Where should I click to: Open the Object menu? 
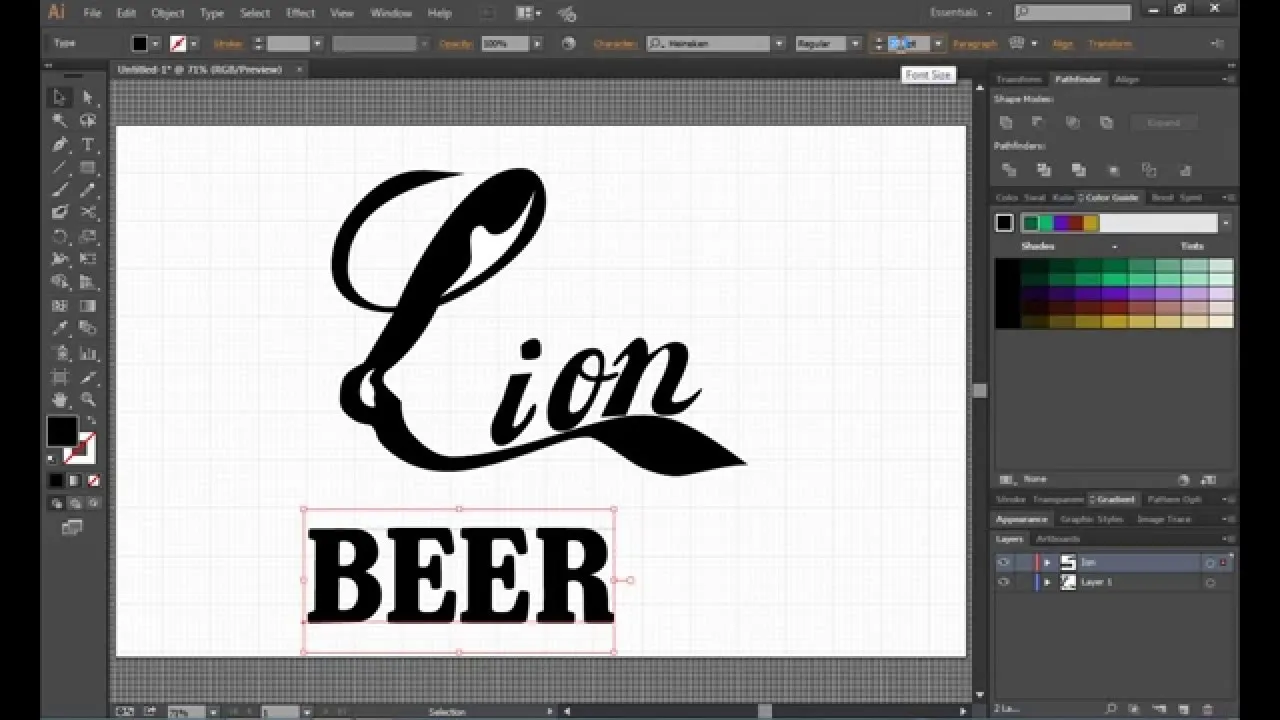click(x=167, y=13)
